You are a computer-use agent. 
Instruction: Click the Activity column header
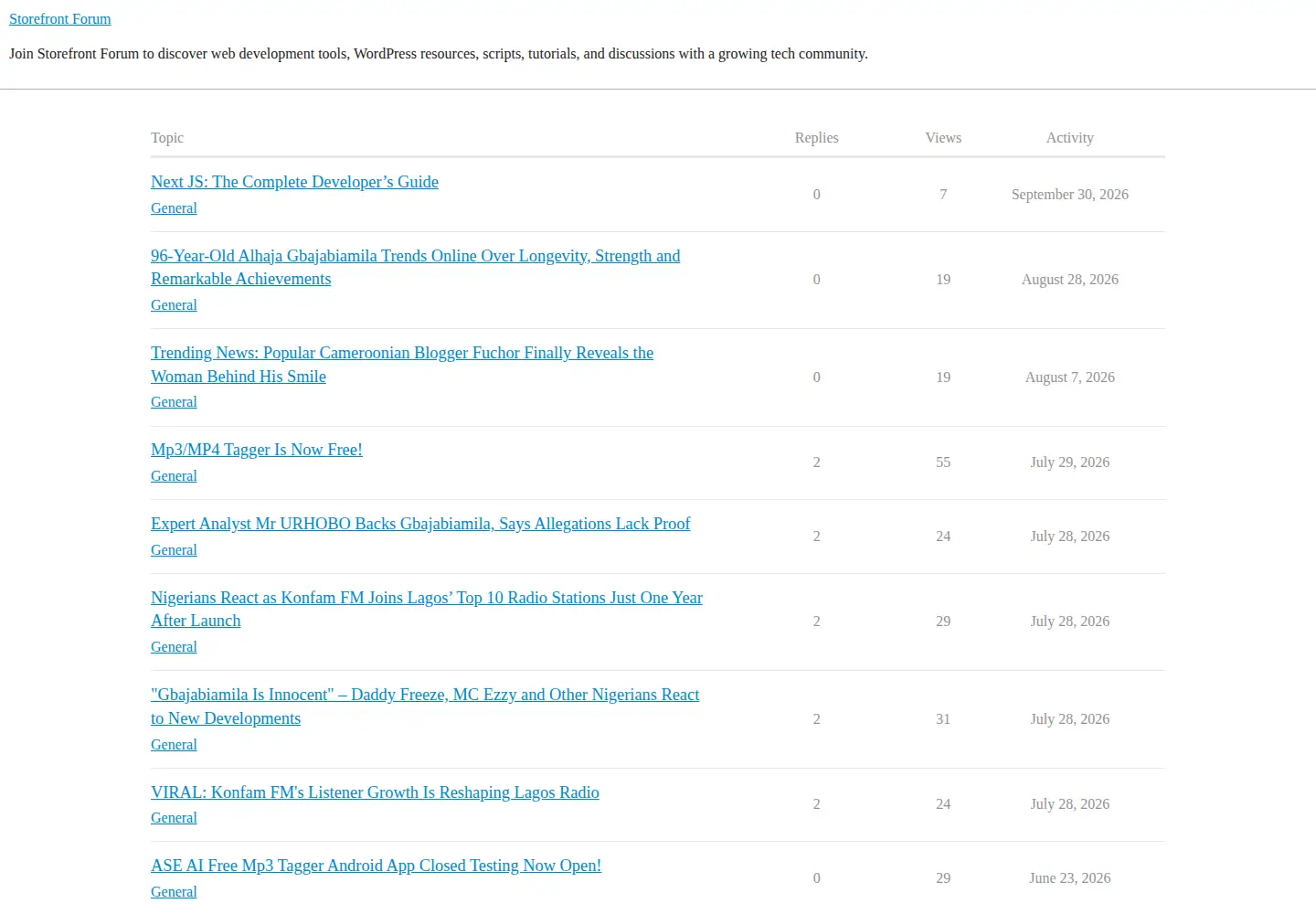tap(1069, 138)
